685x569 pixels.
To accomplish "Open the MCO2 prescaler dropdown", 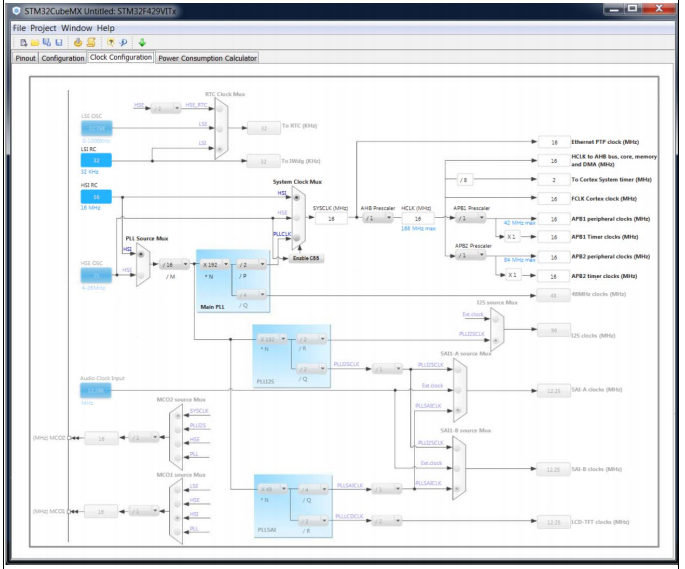I will pyautogui.click(x=144, y=437).
